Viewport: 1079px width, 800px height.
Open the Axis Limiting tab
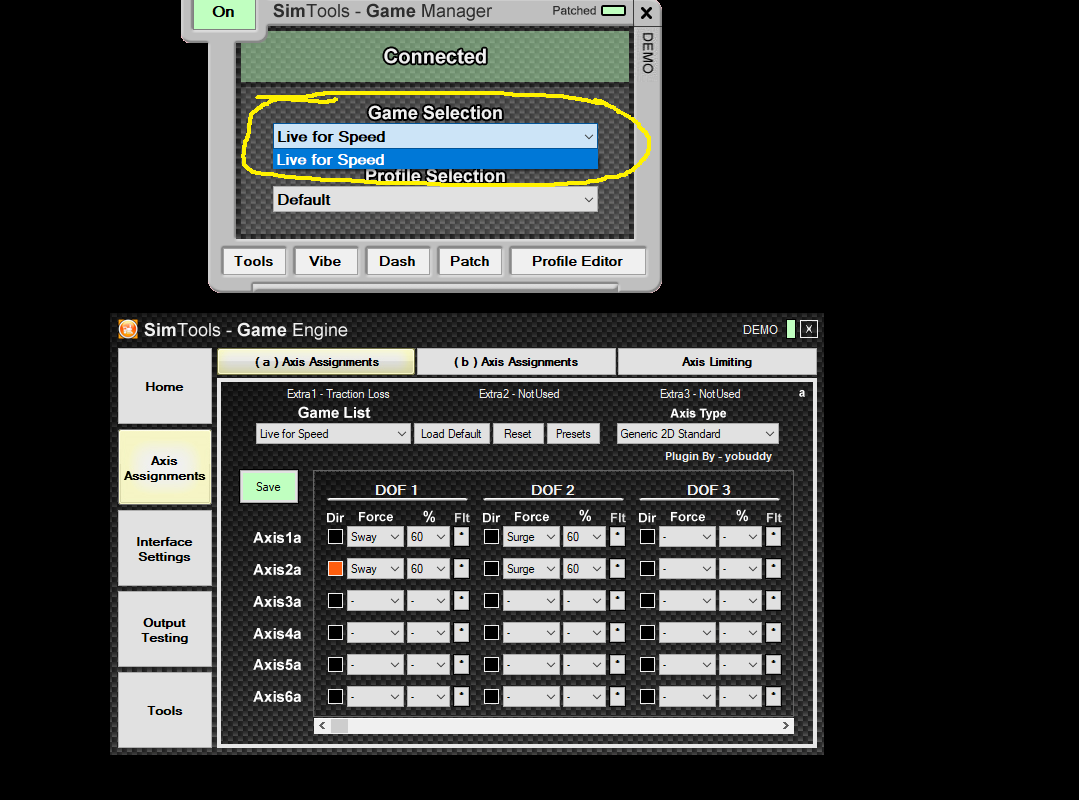[716, 362]
